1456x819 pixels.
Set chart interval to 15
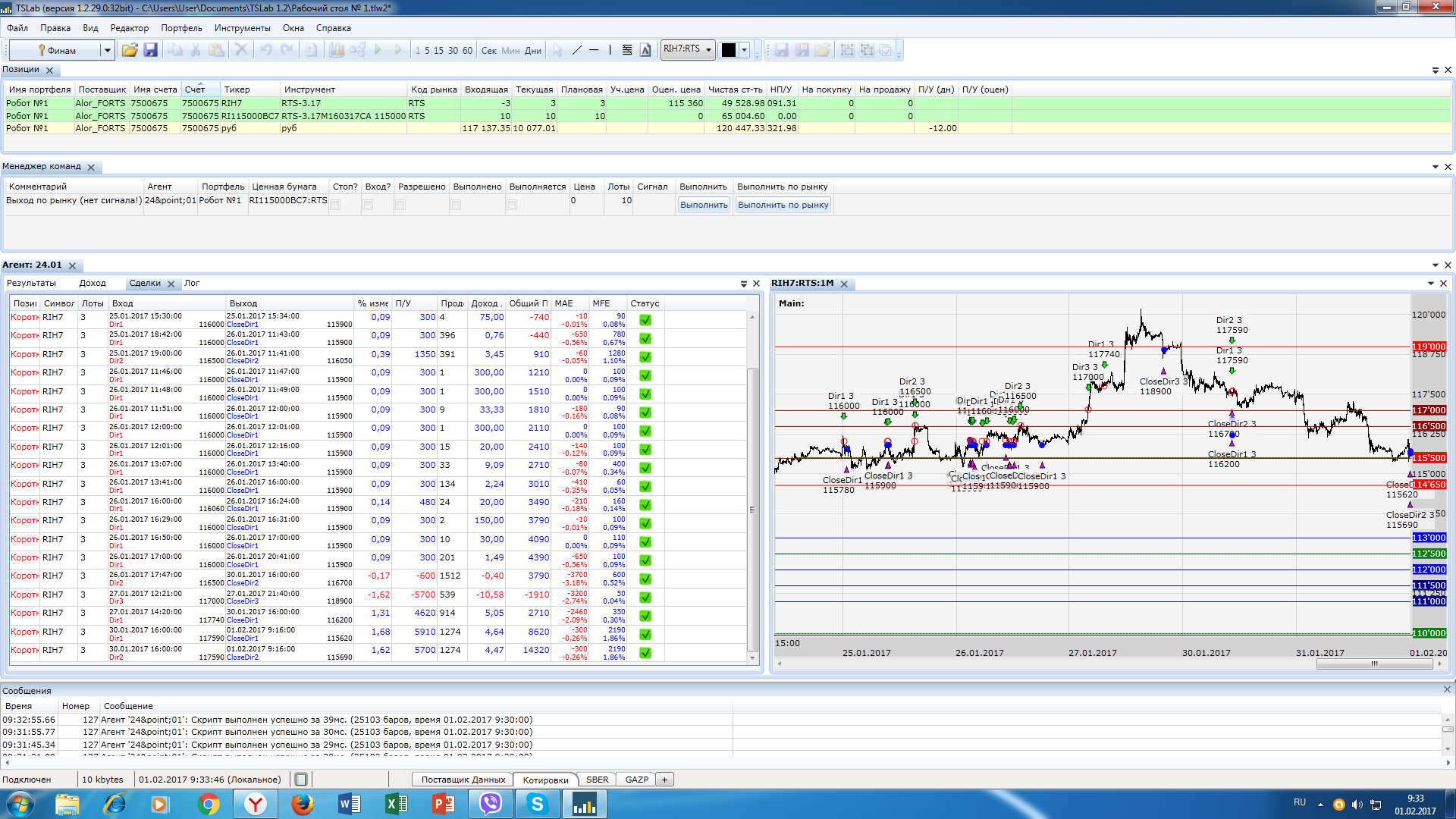[438, 51]
